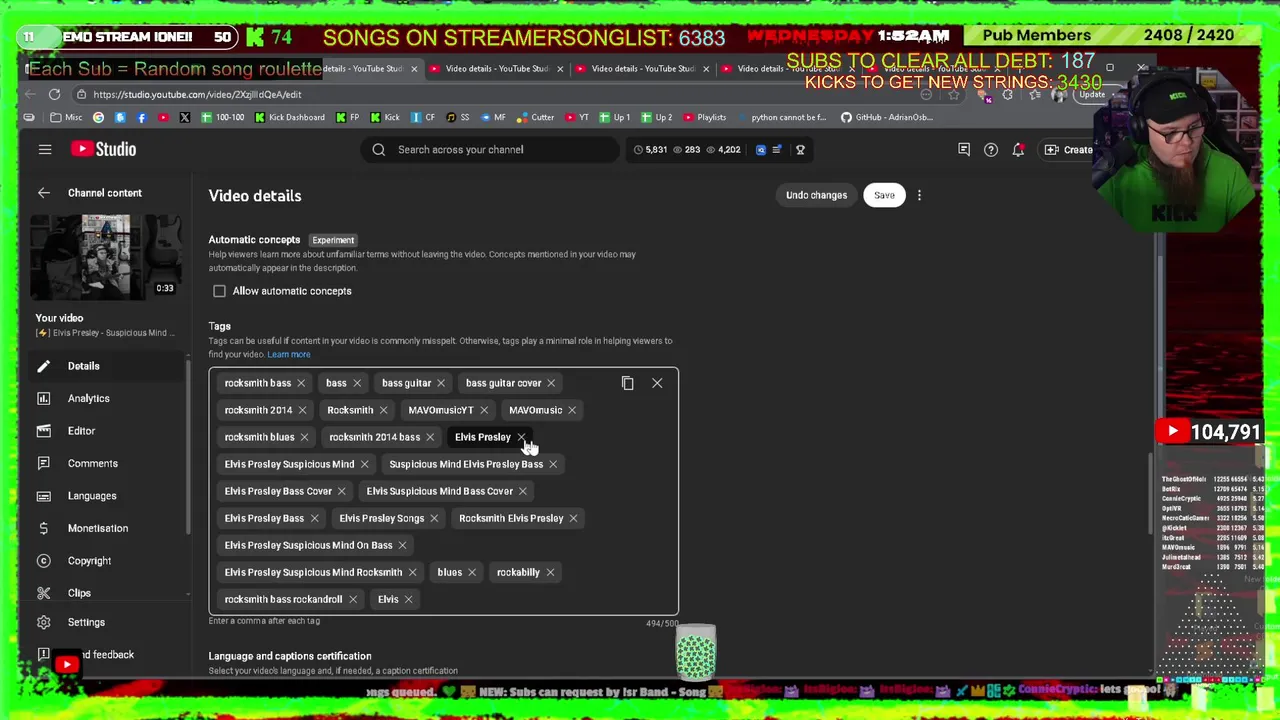The width and height of the screenshot is (1280, 720).
Task: Open Editor in the sidebar
Action: point(105,431)
